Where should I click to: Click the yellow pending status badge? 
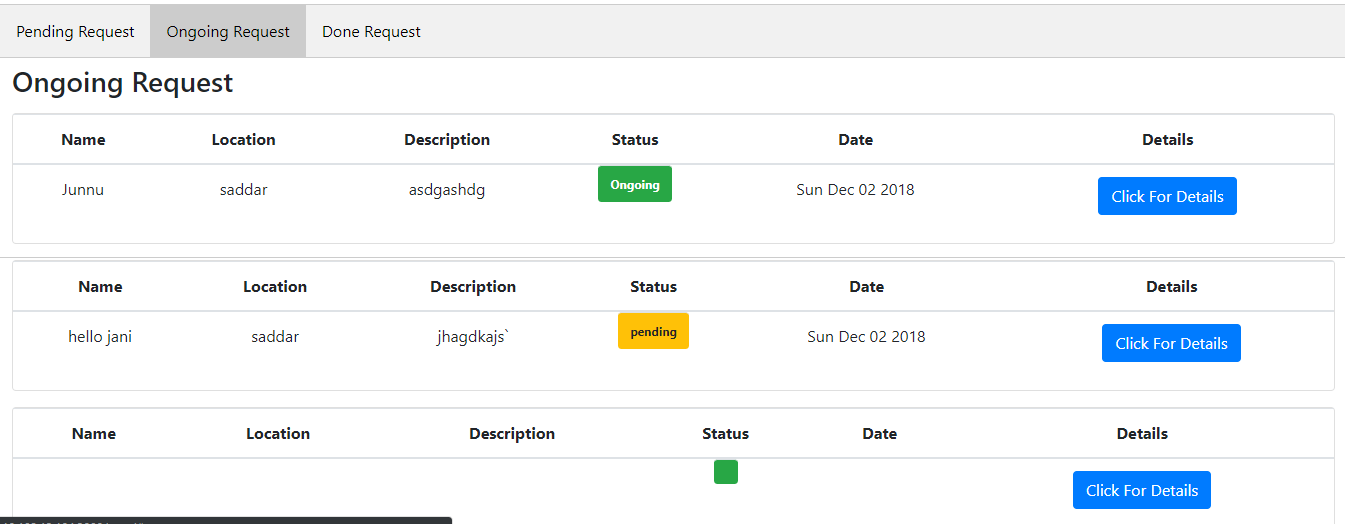click(653, 331)
